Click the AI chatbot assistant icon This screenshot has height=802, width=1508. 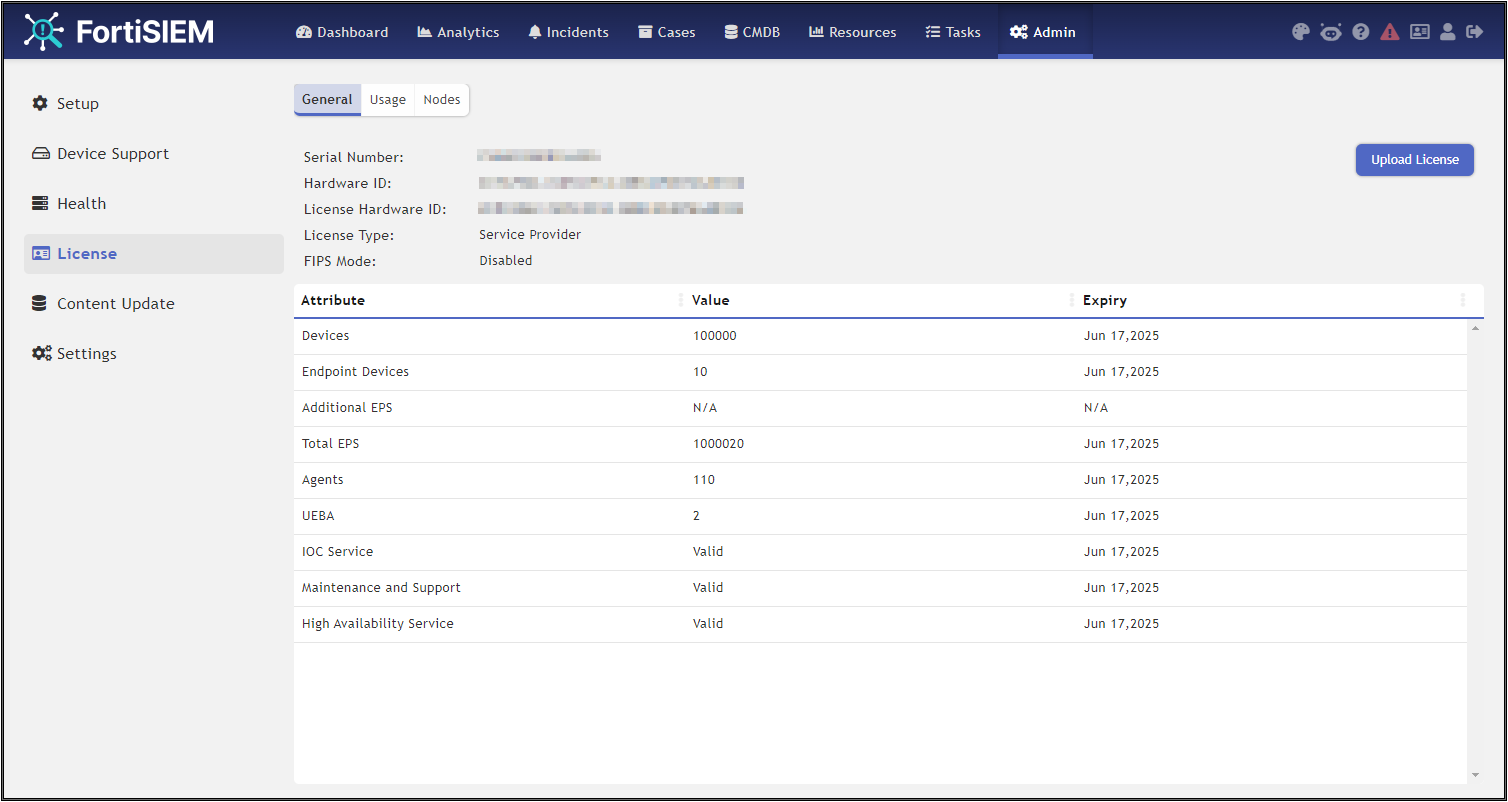coord(1330,31)
